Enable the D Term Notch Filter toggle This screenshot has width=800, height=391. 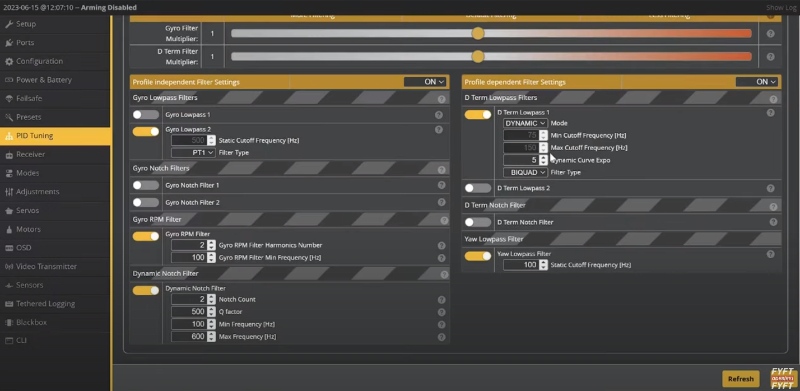pyautogui.click(x=478, y=223)
